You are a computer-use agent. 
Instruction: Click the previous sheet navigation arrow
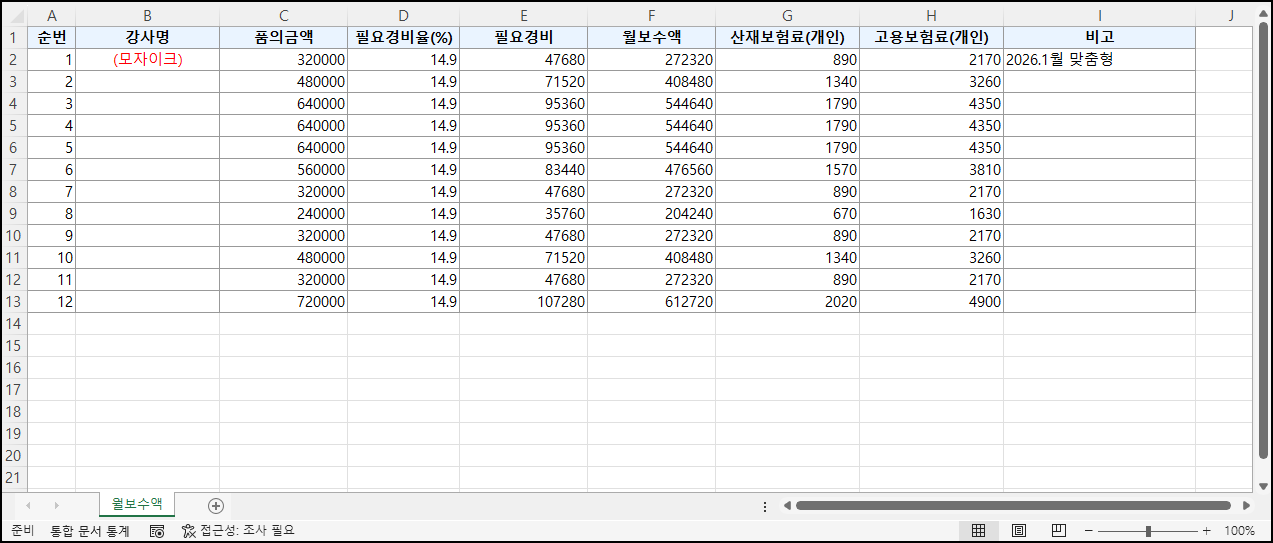click(28, 505)
